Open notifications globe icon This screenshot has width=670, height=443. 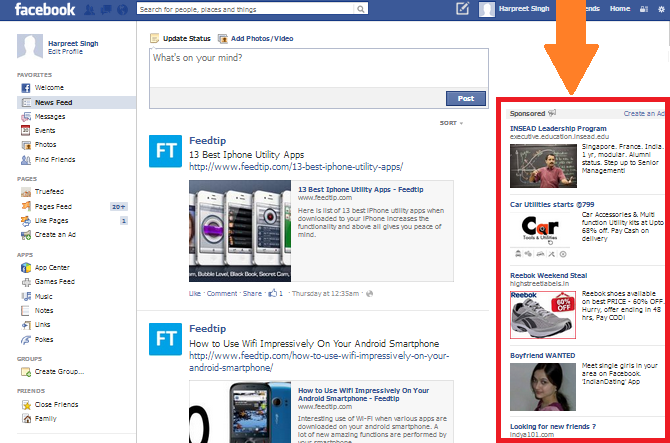[x=122, y=9]
